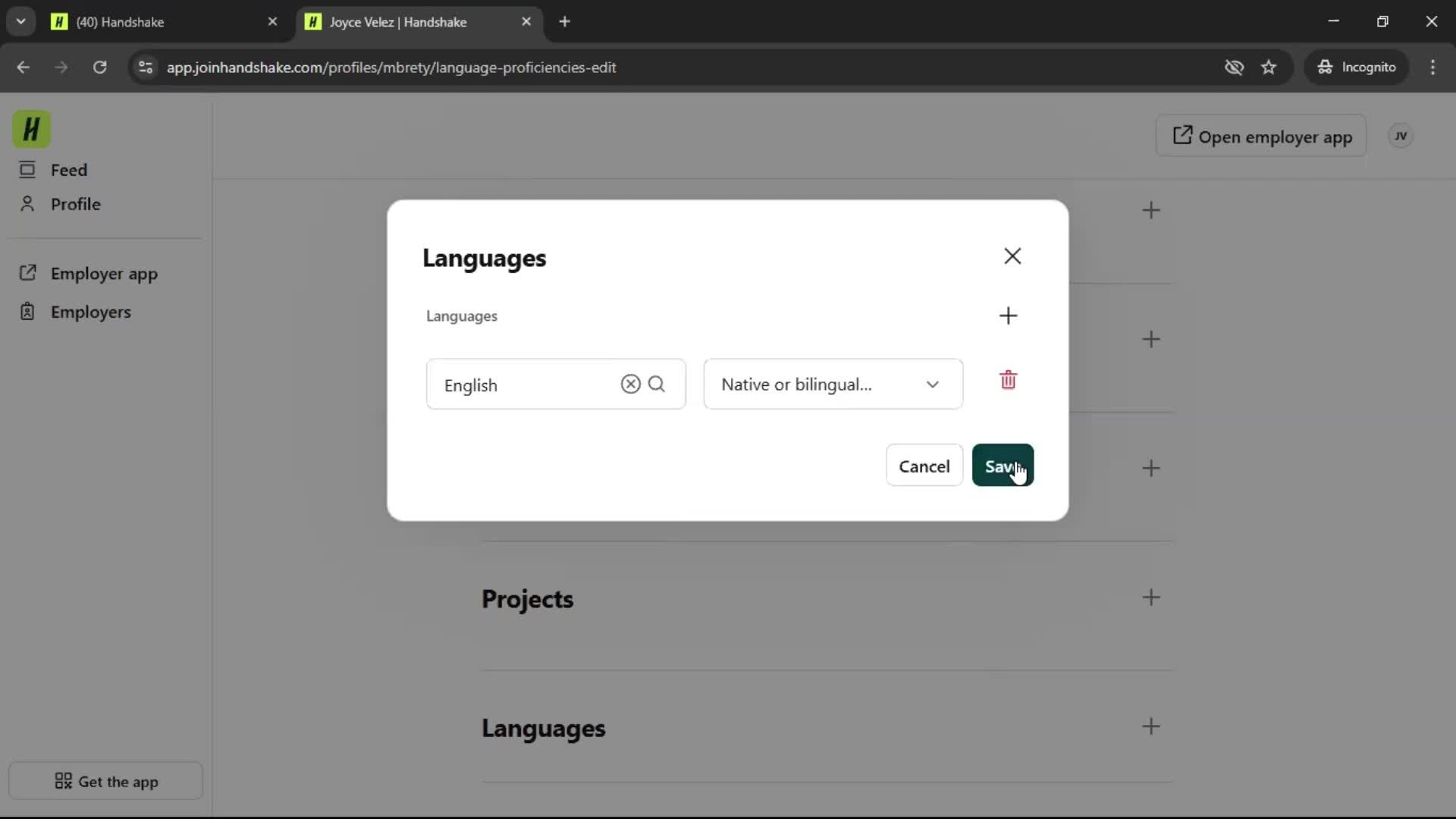
Task: Close the Joyce Velez tab
Action: click(x=526, y=22)
